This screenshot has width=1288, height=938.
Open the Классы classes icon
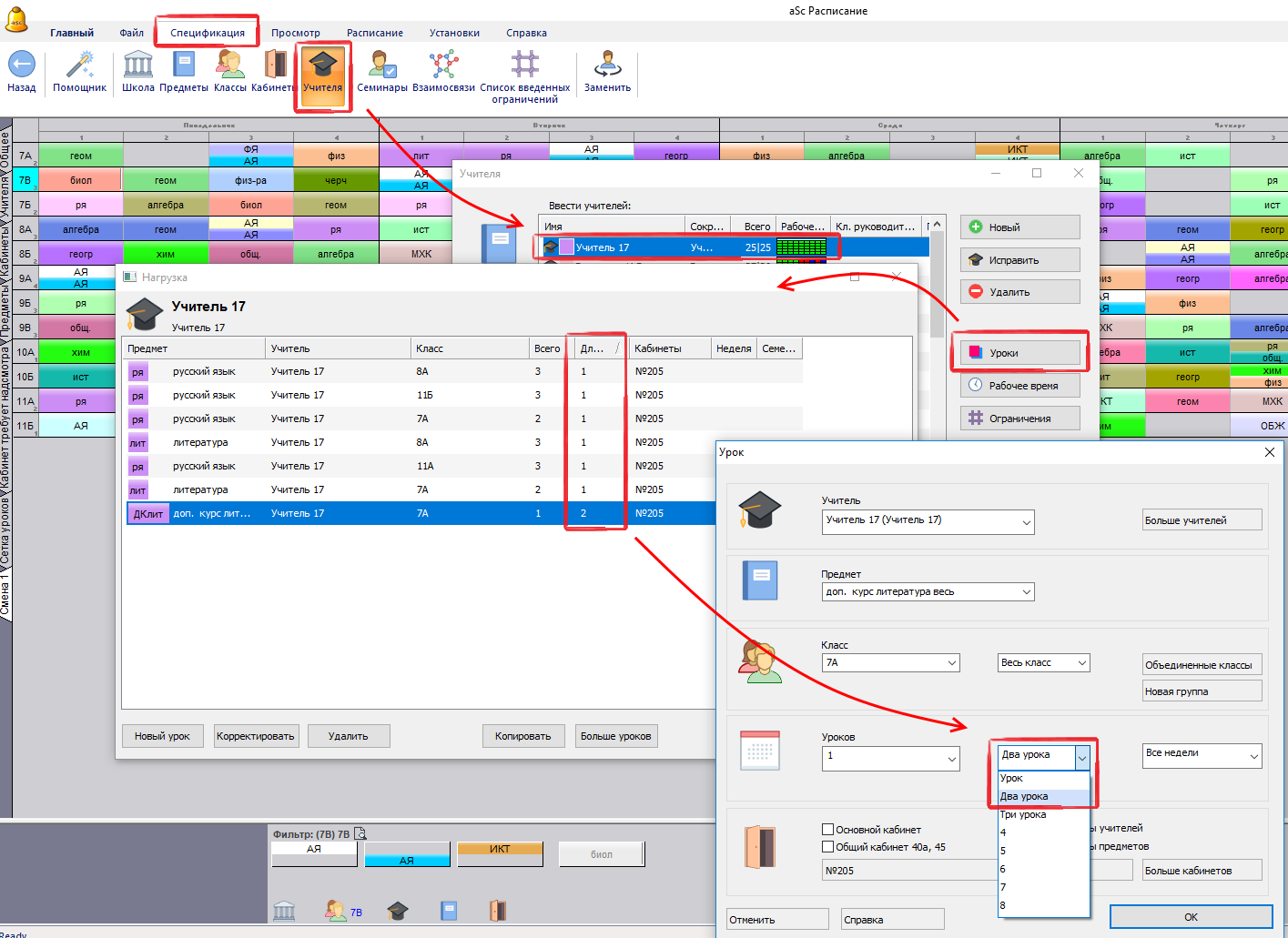[229, 66]
